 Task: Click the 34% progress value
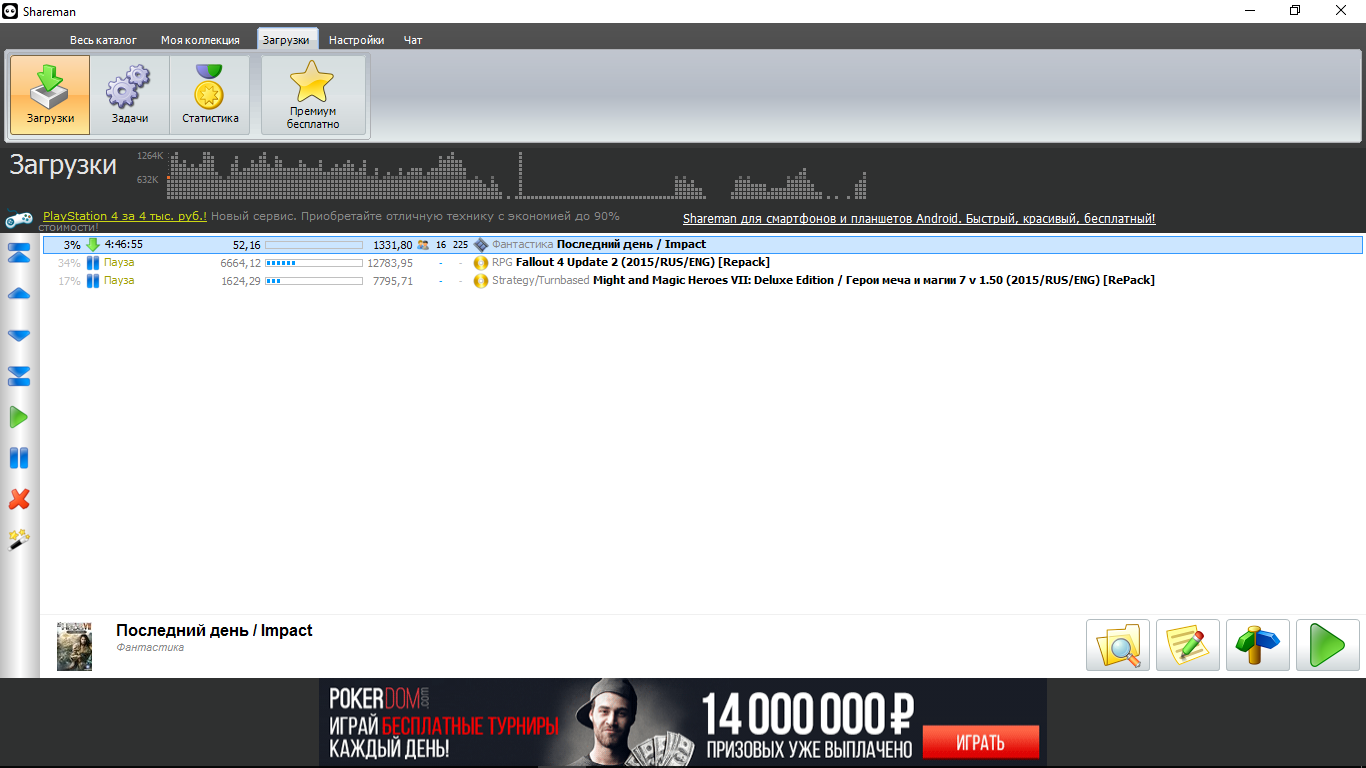[x=69, y=263]
